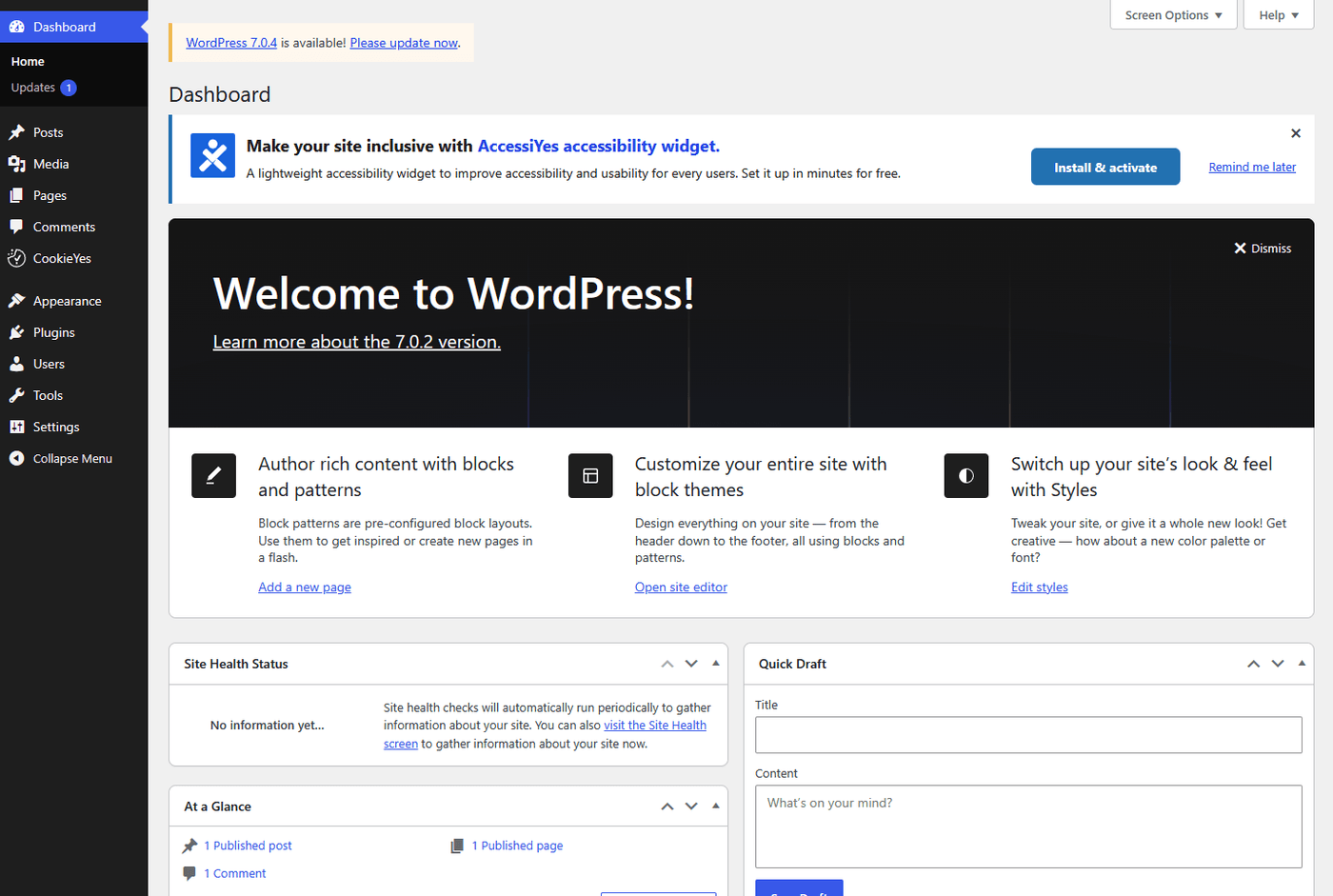
Task: Move At a Glance widget up
Action: 667,806
